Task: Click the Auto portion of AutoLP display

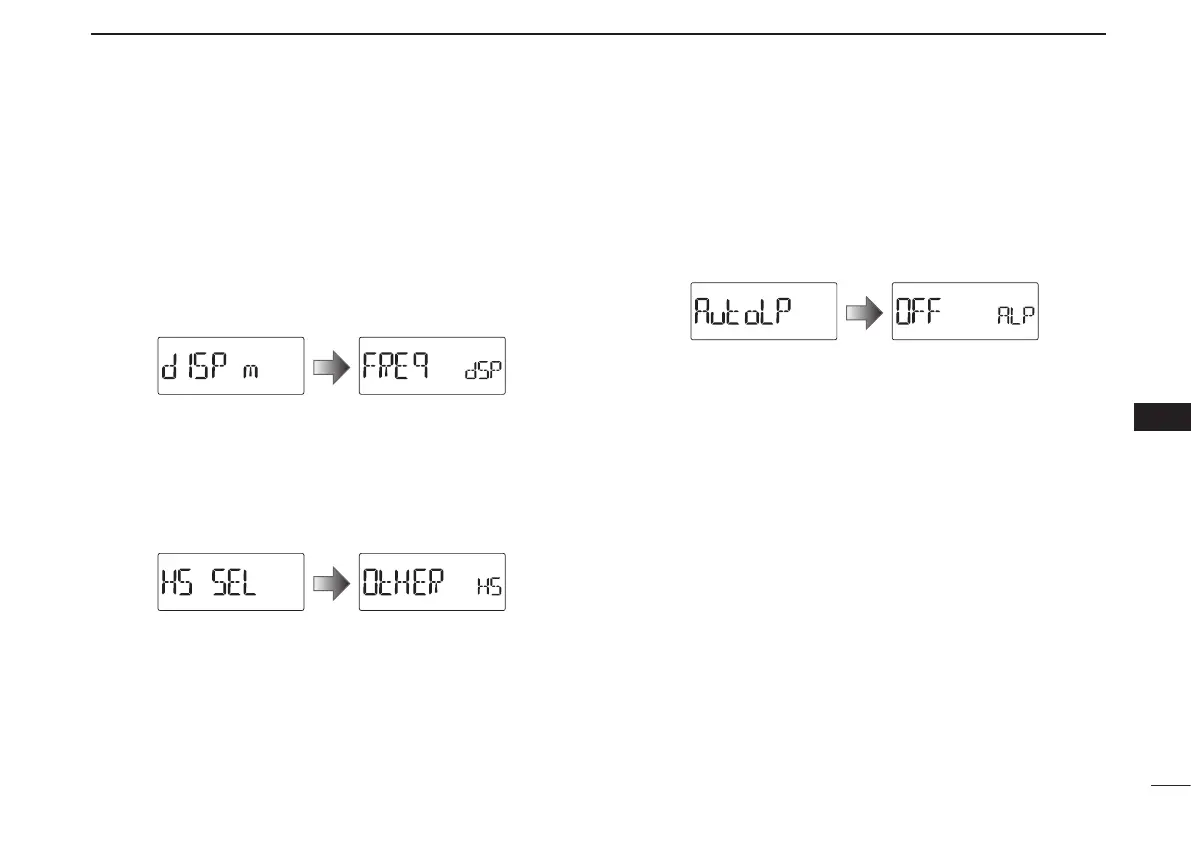Action: pos(726,311)
